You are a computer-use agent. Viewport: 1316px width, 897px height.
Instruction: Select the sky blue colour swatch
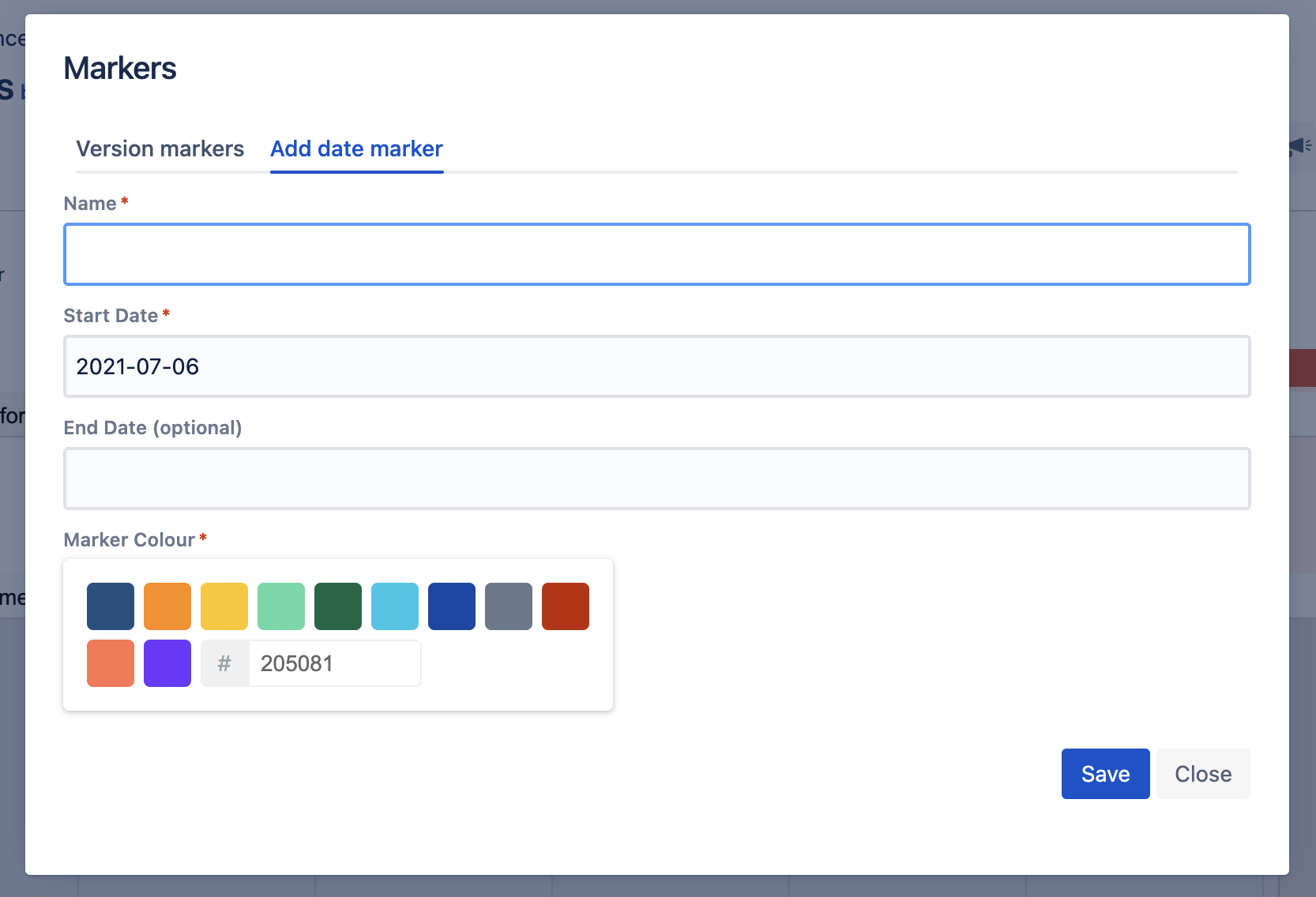click(395, 606)
